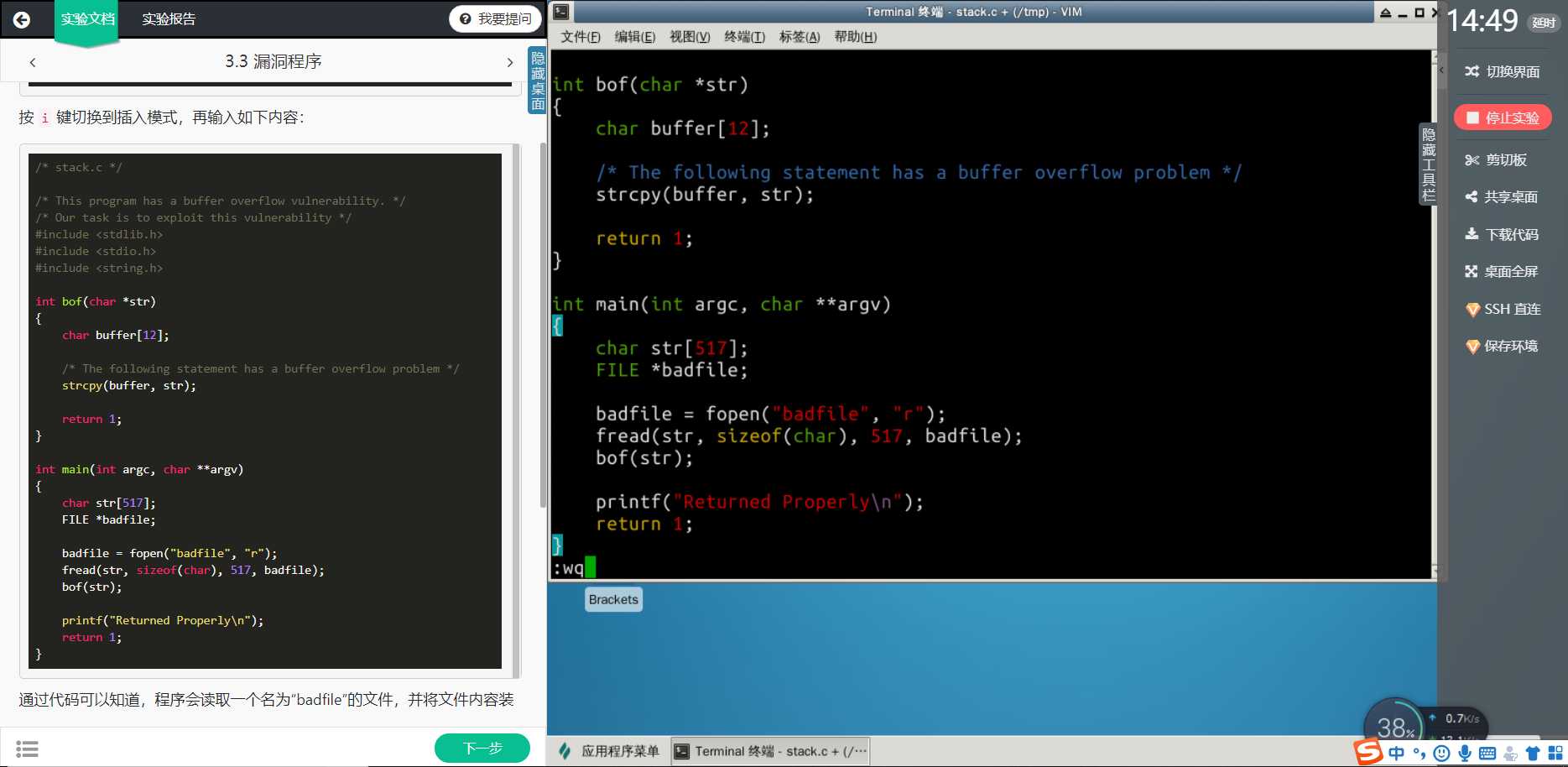Open Sogou soft keyboard icon
Screen dimensions: 1568x767
(1487, 754)
